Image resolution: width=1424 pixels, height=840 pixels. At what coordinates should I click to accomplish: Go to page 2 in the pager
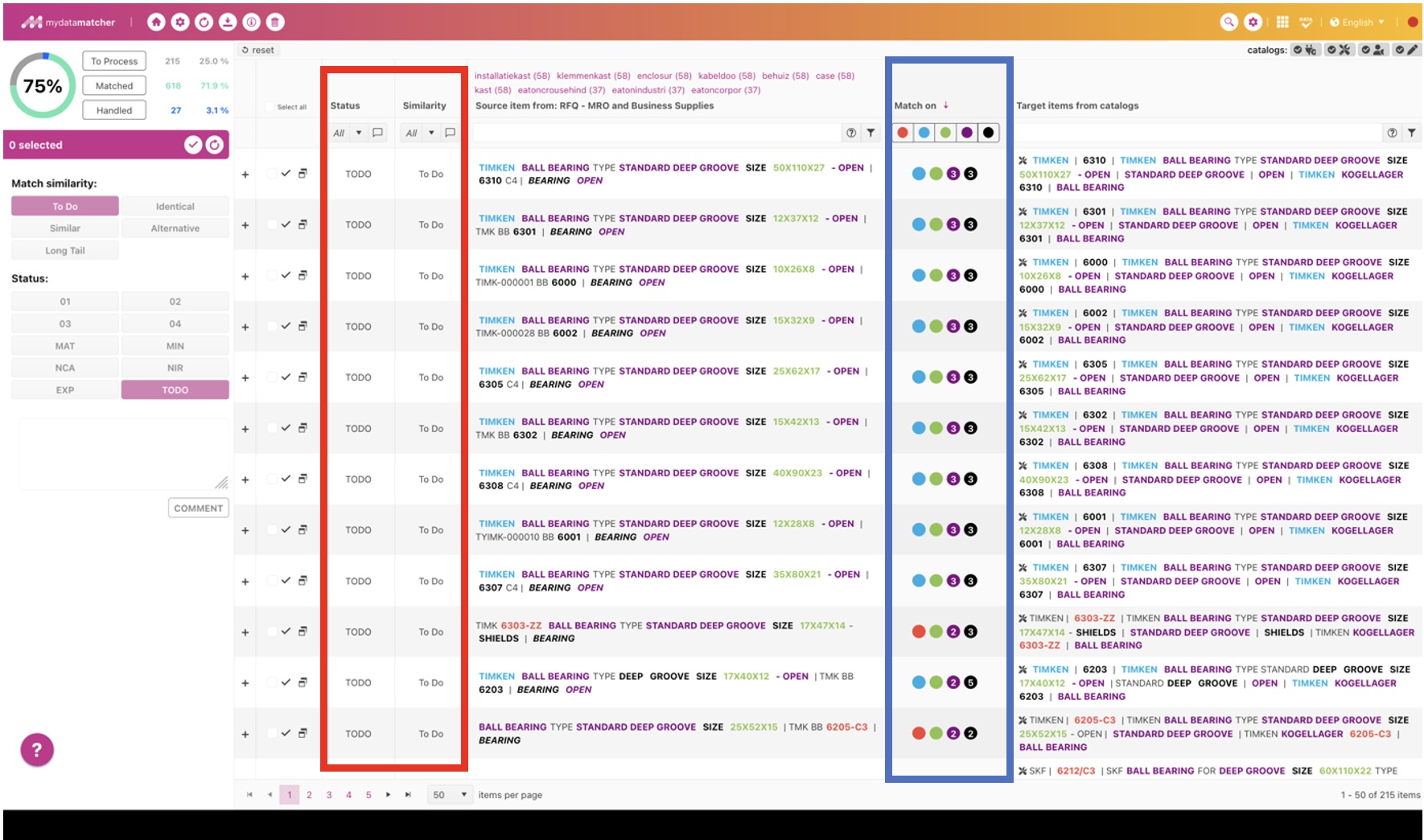(309, 795)
